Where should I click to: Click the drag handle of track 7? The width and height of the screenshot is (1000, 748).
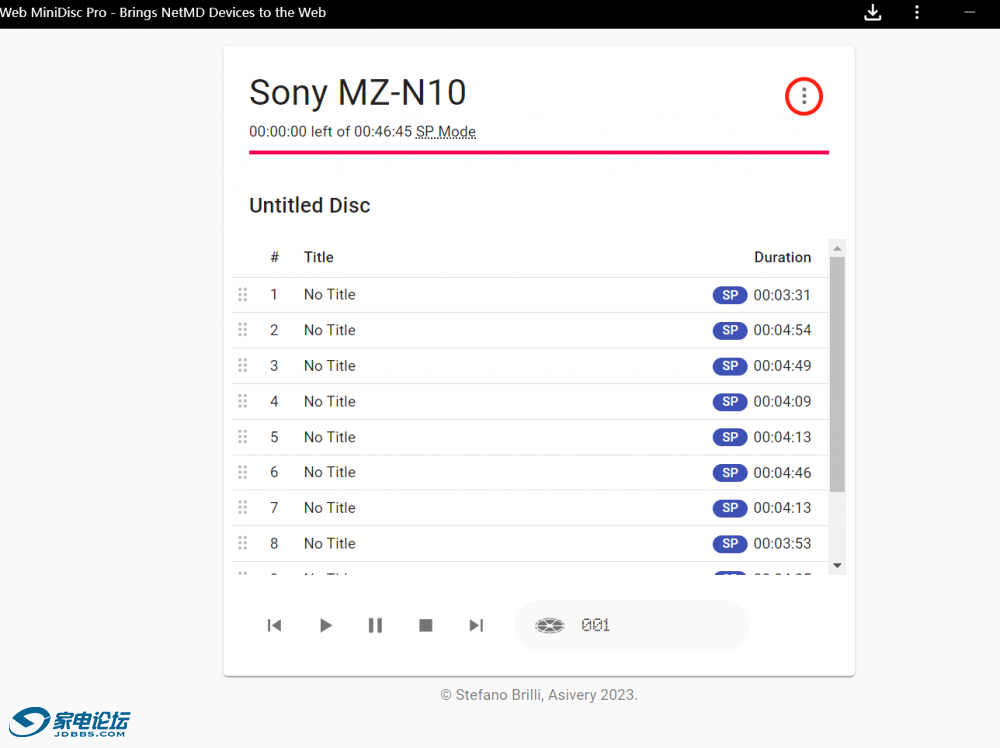pos(243,508)
